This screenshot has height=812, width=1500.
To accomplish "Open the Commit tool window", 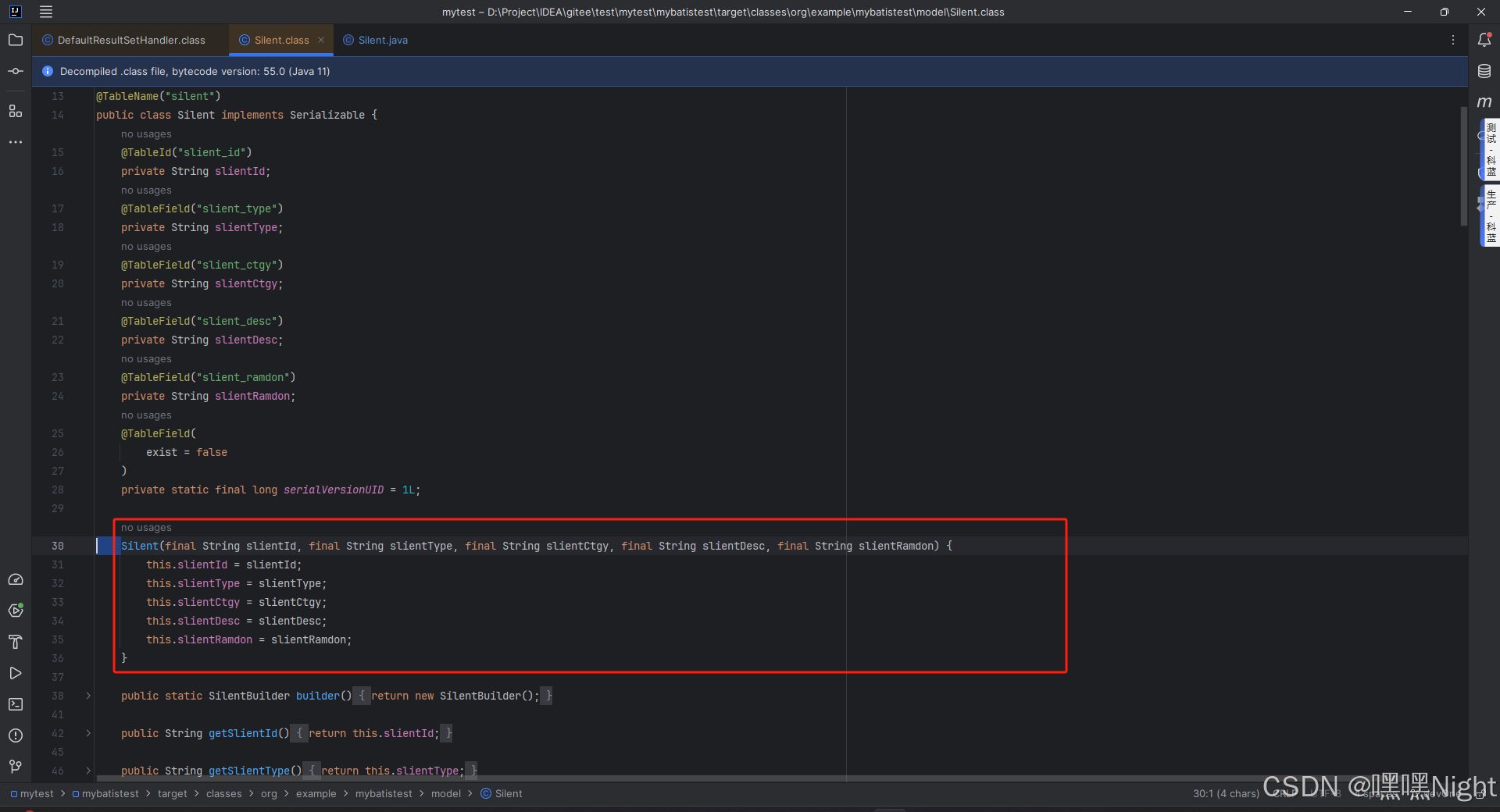I will [x=16, y=71].
